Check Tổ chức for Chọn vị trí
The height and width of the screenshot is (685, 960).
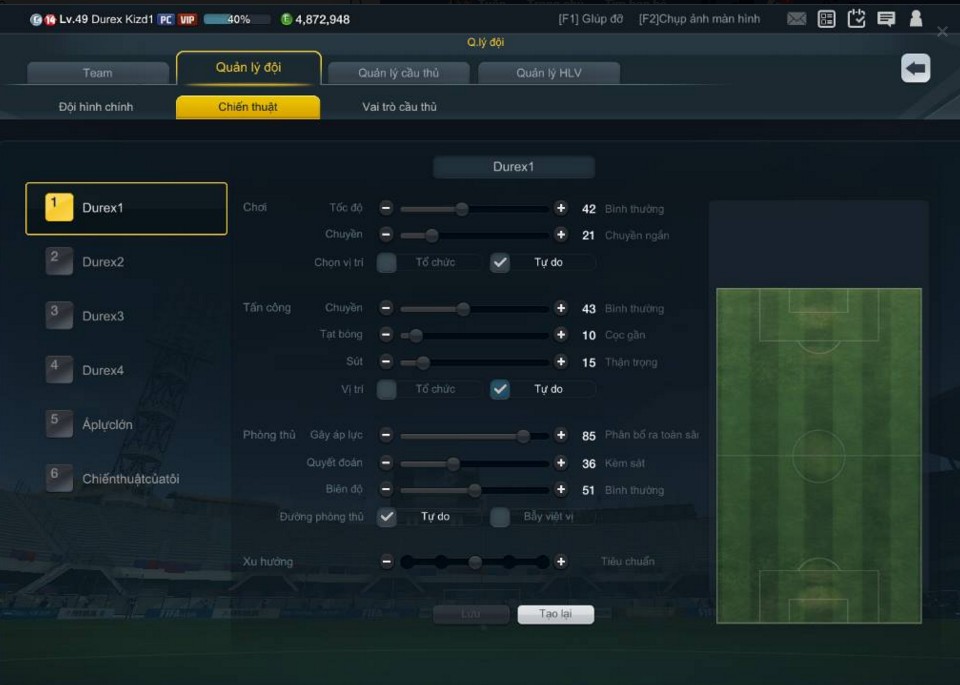(386, 263)
